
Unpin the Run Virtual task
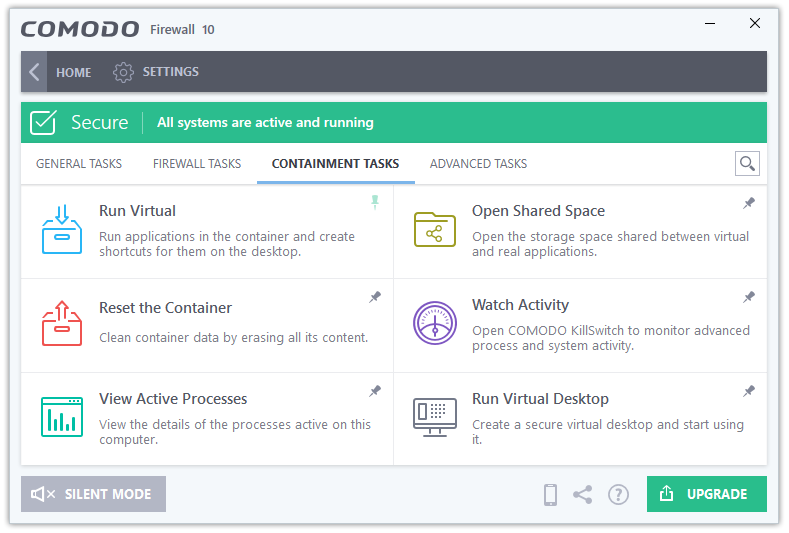[375, 202]
